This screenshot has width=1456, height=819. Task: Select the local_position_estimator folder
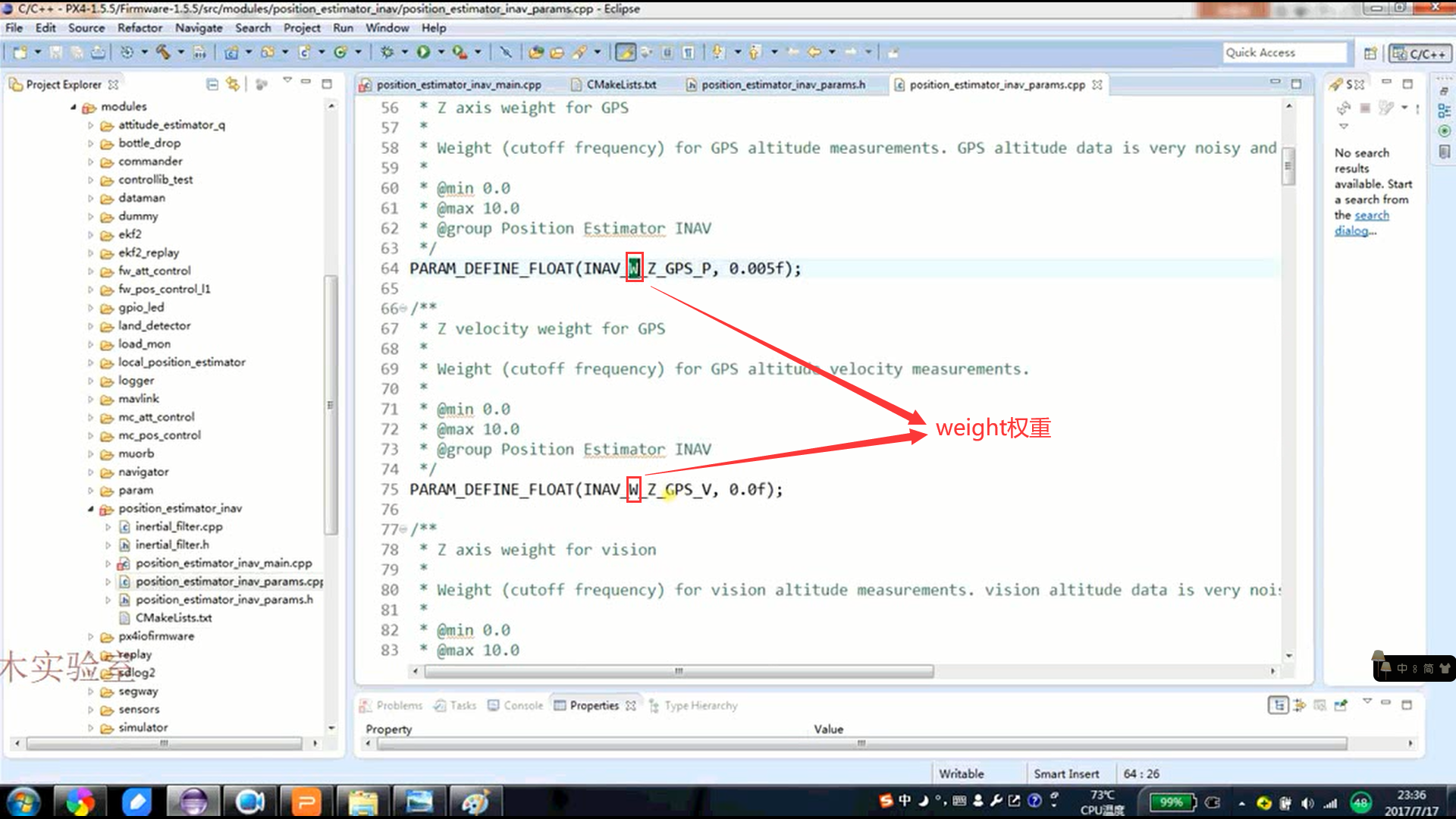(181, 362)
